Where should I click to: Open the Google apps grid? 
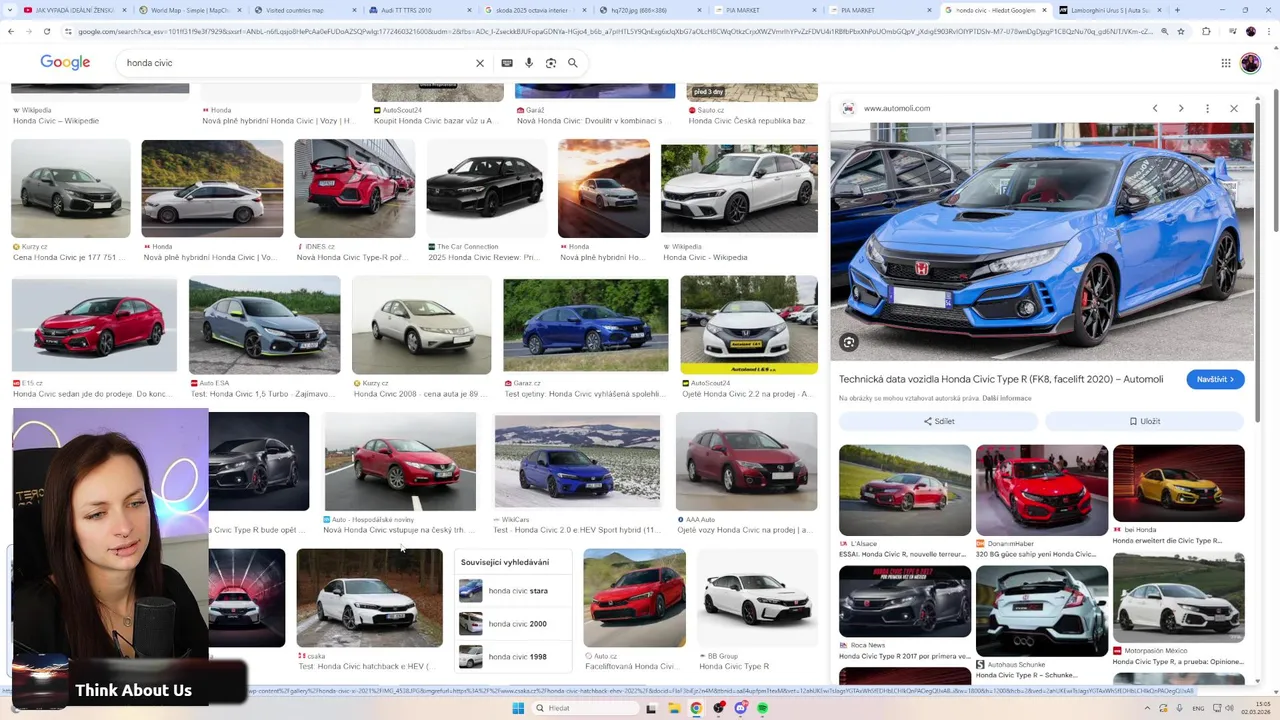tap(1226, 63)
